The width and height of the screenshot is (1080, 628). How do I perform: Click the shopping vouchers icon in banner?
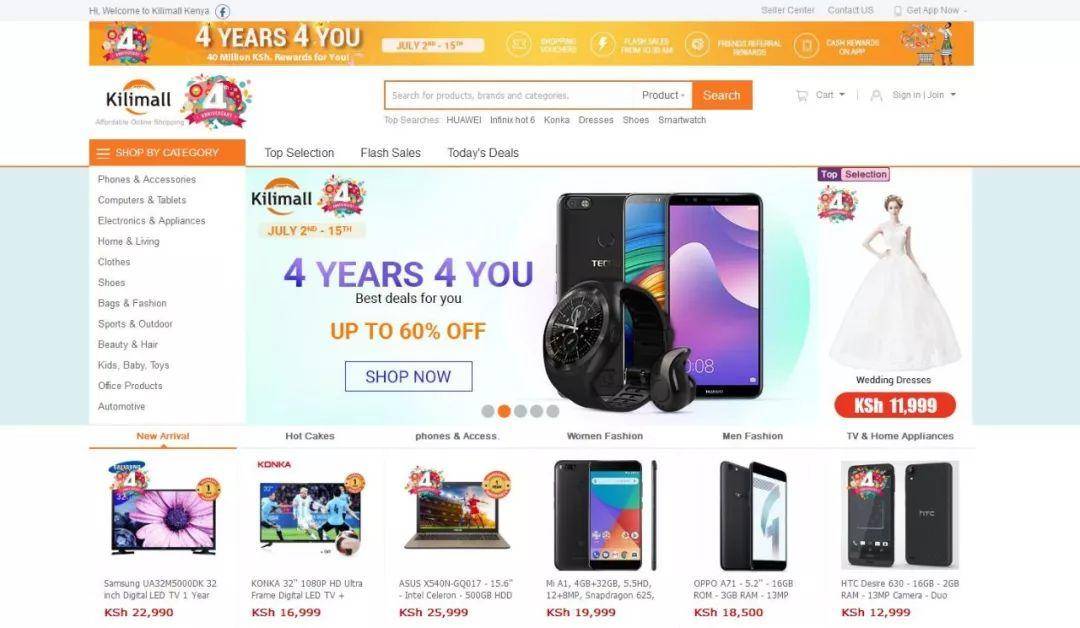coord(519,45)
